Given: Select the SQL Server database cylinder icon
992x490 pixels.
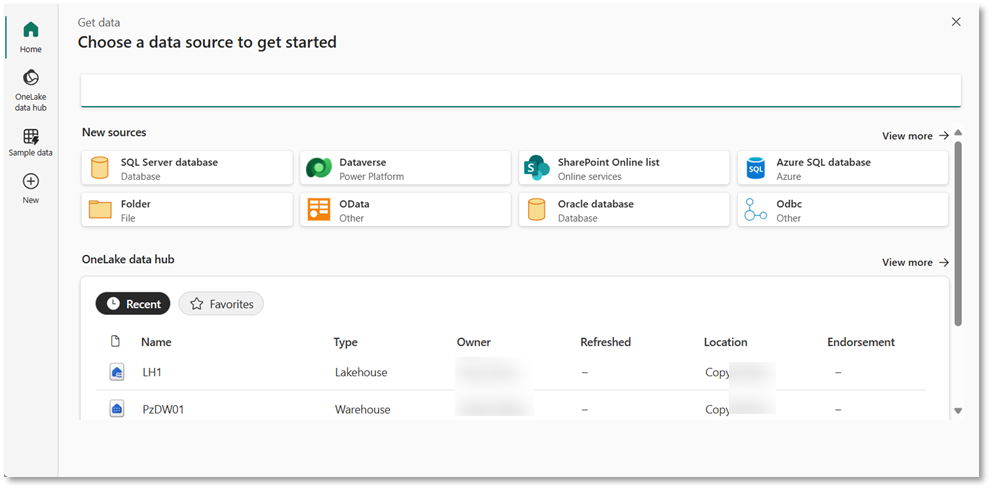Looking at the screenshot, I should coord(99,168).
